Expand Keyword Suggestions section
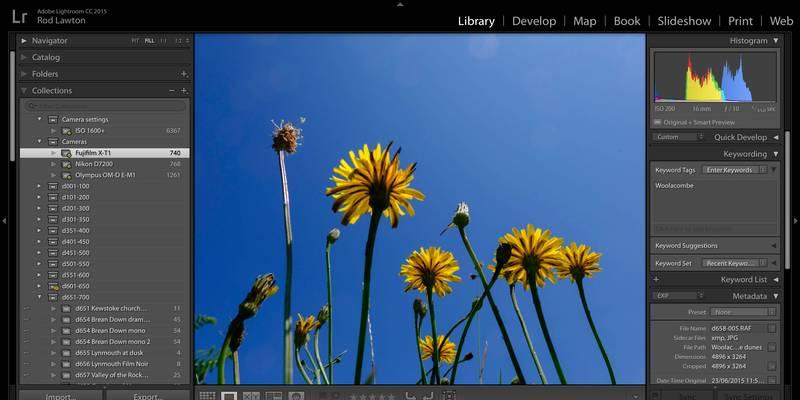This screenshot has width=800, height=400. pos(774,246)
